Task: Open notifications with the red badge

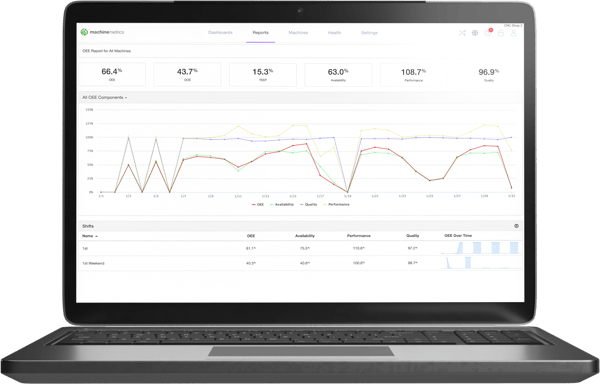Action: [488, 33]
